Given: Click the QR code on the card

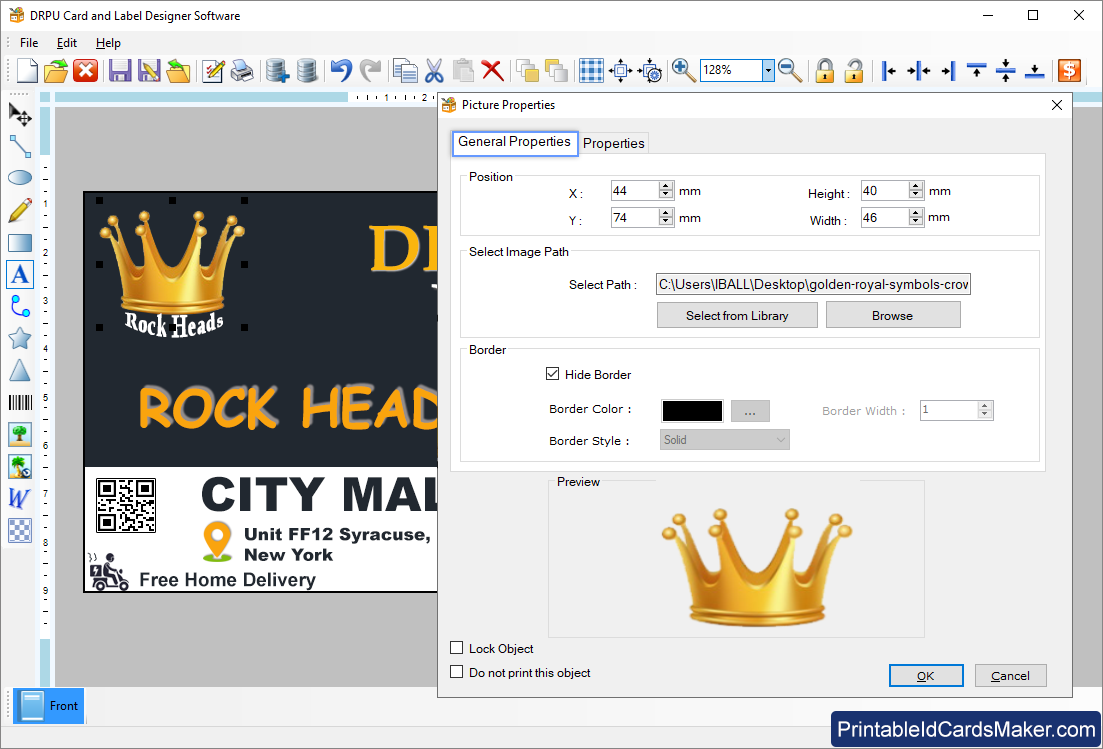Looking at the screenshot, I should click(x=126, y=504).
